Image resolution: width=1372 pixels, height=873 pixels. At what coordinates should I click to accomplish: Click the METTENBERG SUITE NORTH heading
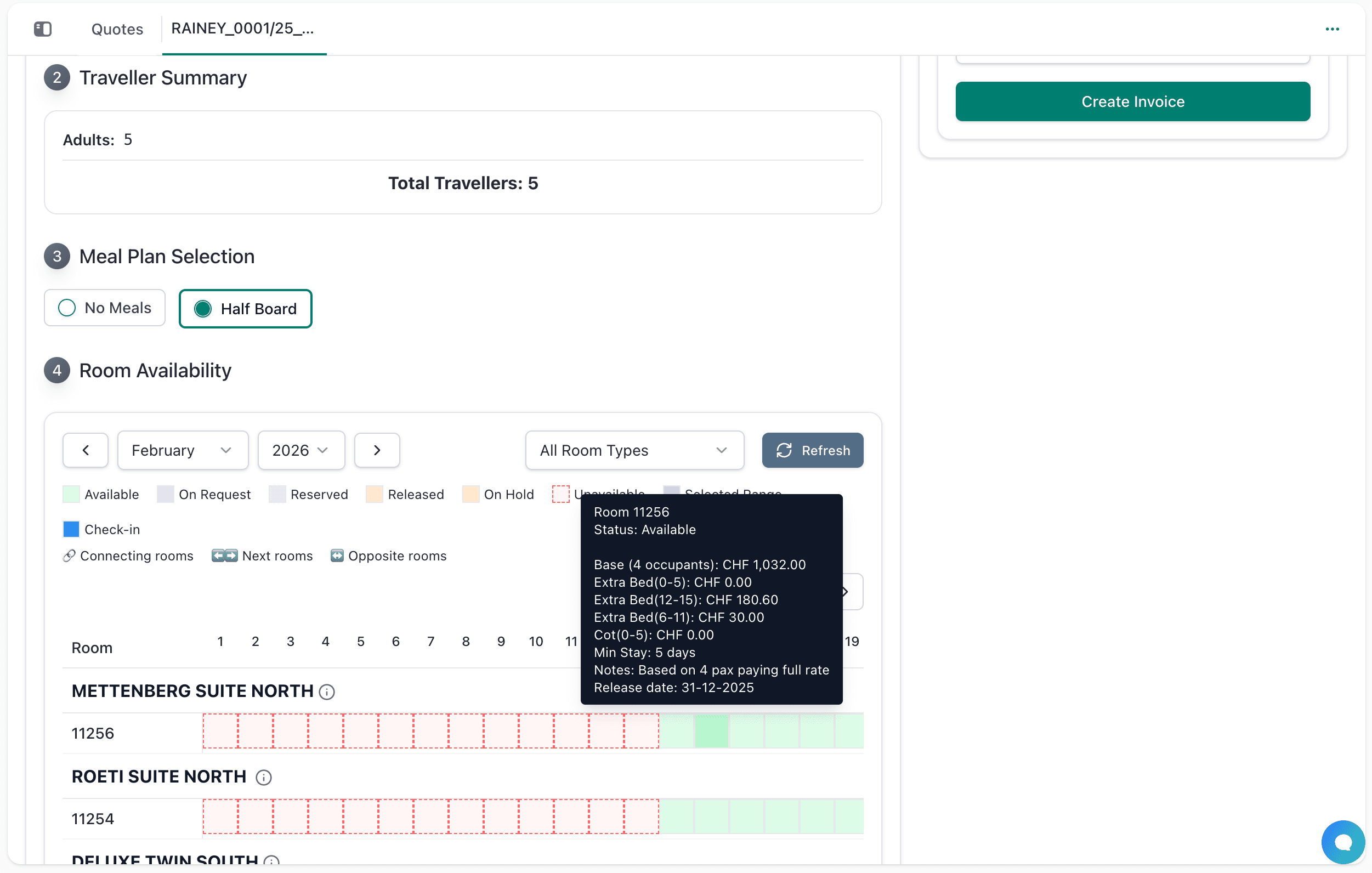[x=192, y=691]
